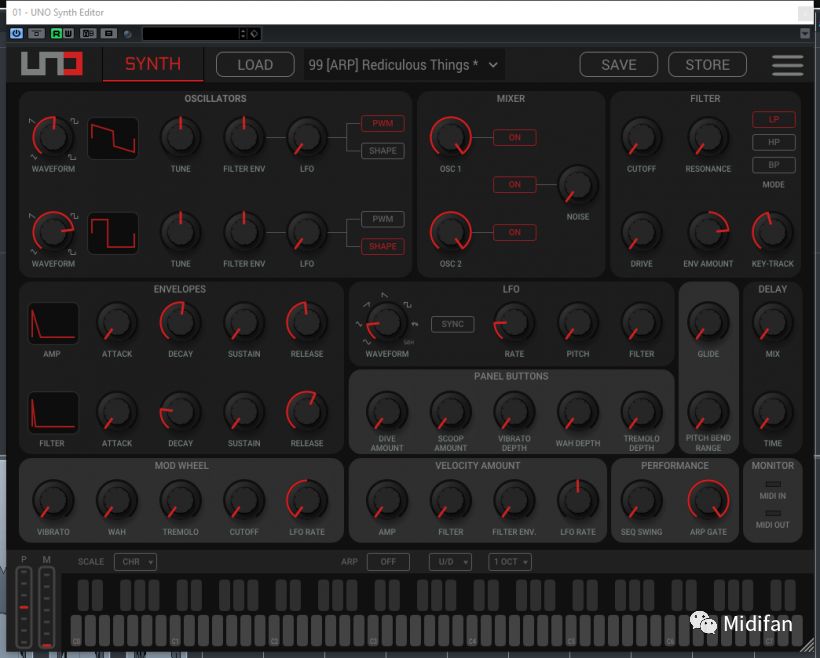Image resolution: width=820 pixels, height=658 pixels.
Task: Click the DIVE AMOUNT knob
Action: click(x=386, y=412)
